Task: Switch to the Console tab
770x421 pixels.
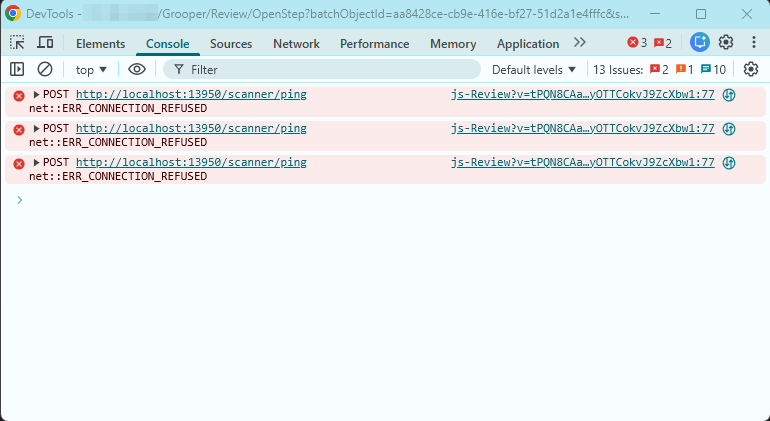Action: (x=167, y=44)
